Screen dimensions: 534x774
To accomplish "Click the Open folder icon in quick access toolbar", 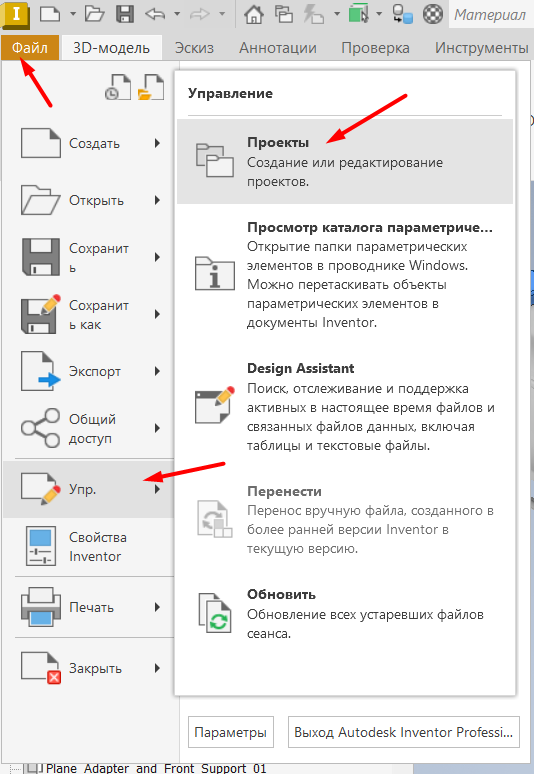I will click(95, 14).
